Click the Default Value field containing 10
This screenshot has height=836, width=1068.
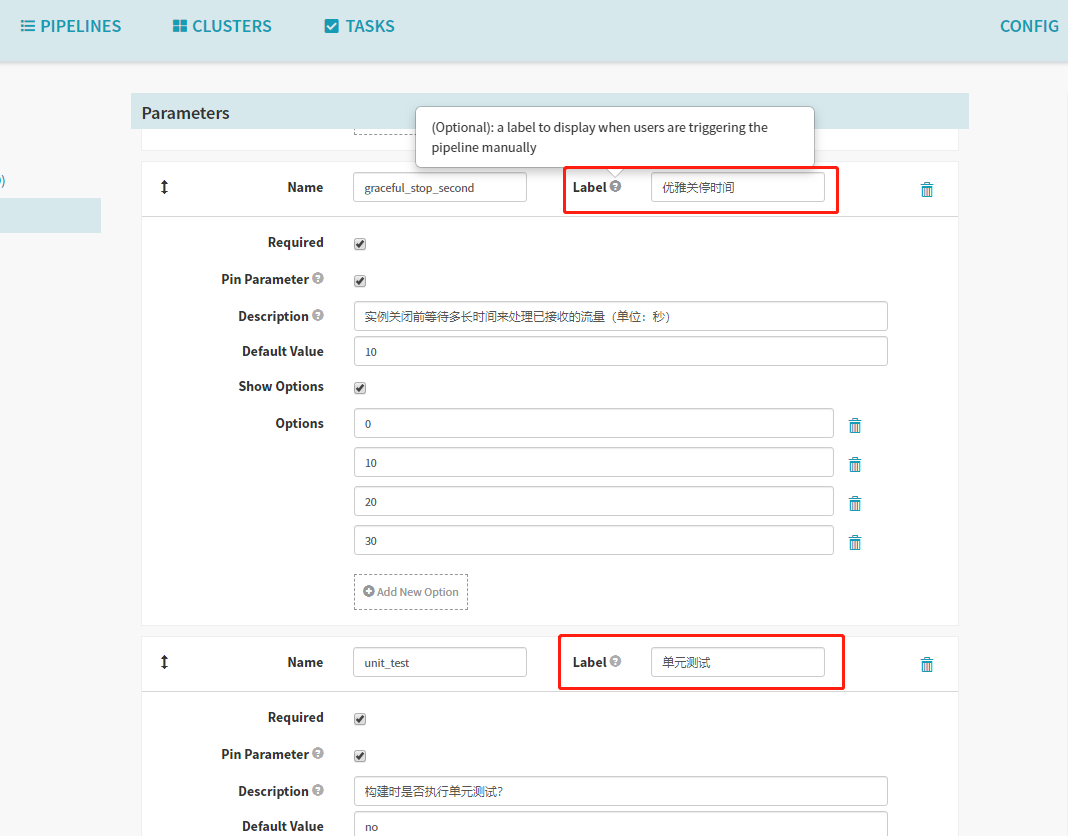coord(620,351)
